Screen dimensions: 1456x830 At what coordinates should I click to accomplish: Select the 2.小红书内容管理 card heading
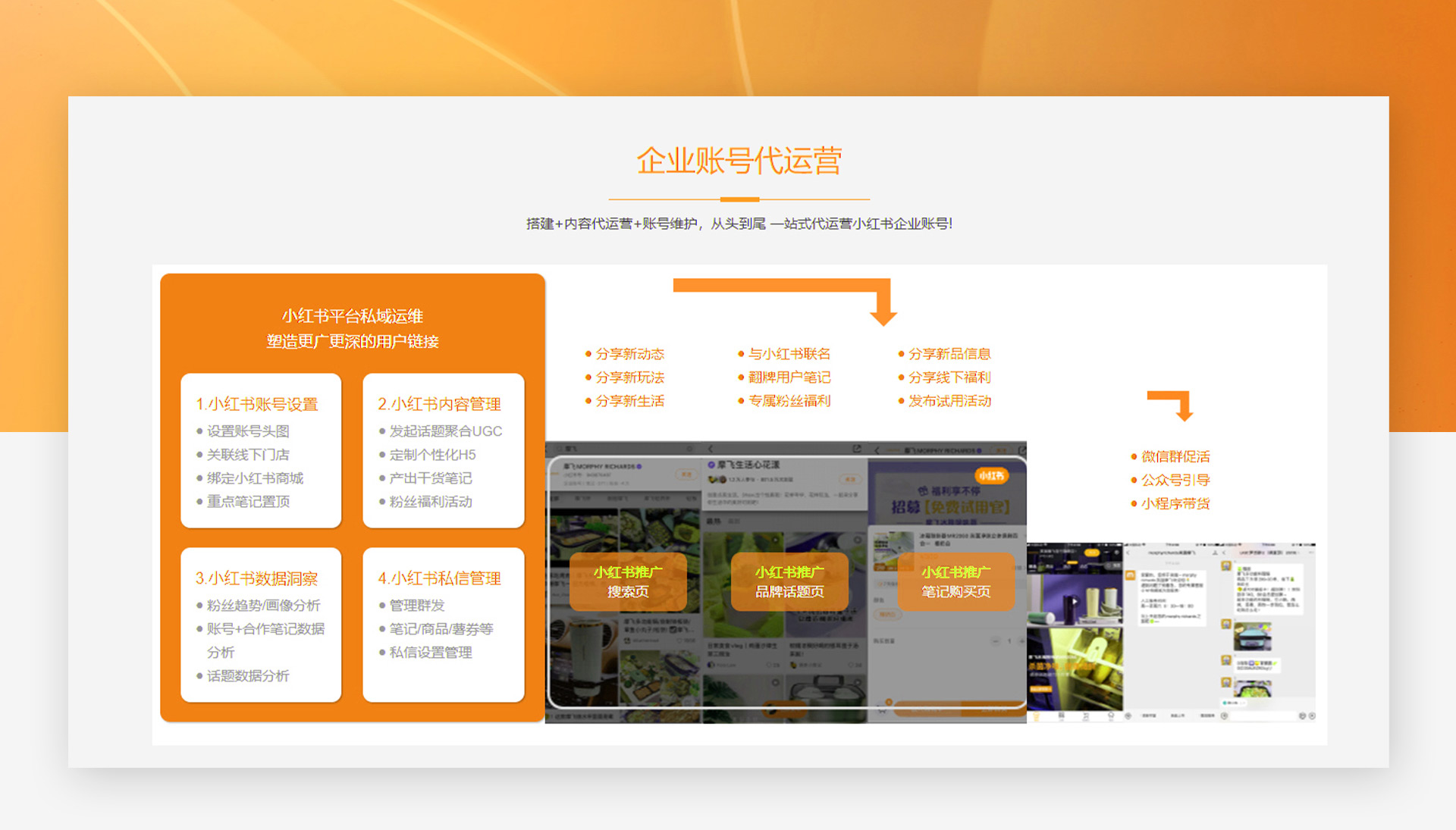pos(440,404)
